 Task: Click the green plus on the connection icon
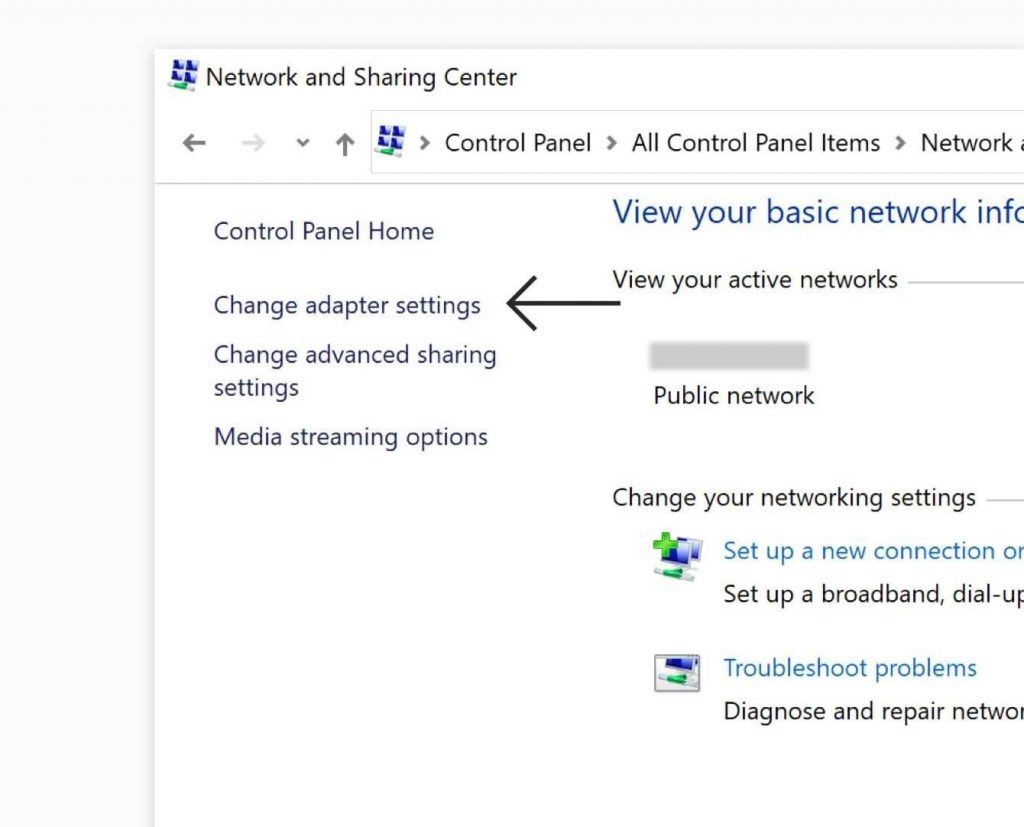click(x=663, y=544)
